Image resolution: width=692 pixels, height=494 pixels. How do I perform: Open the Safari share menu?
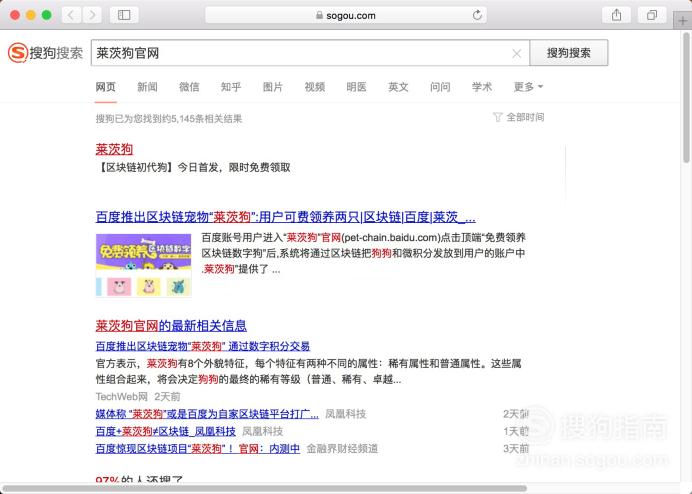(x=617, y=15)
